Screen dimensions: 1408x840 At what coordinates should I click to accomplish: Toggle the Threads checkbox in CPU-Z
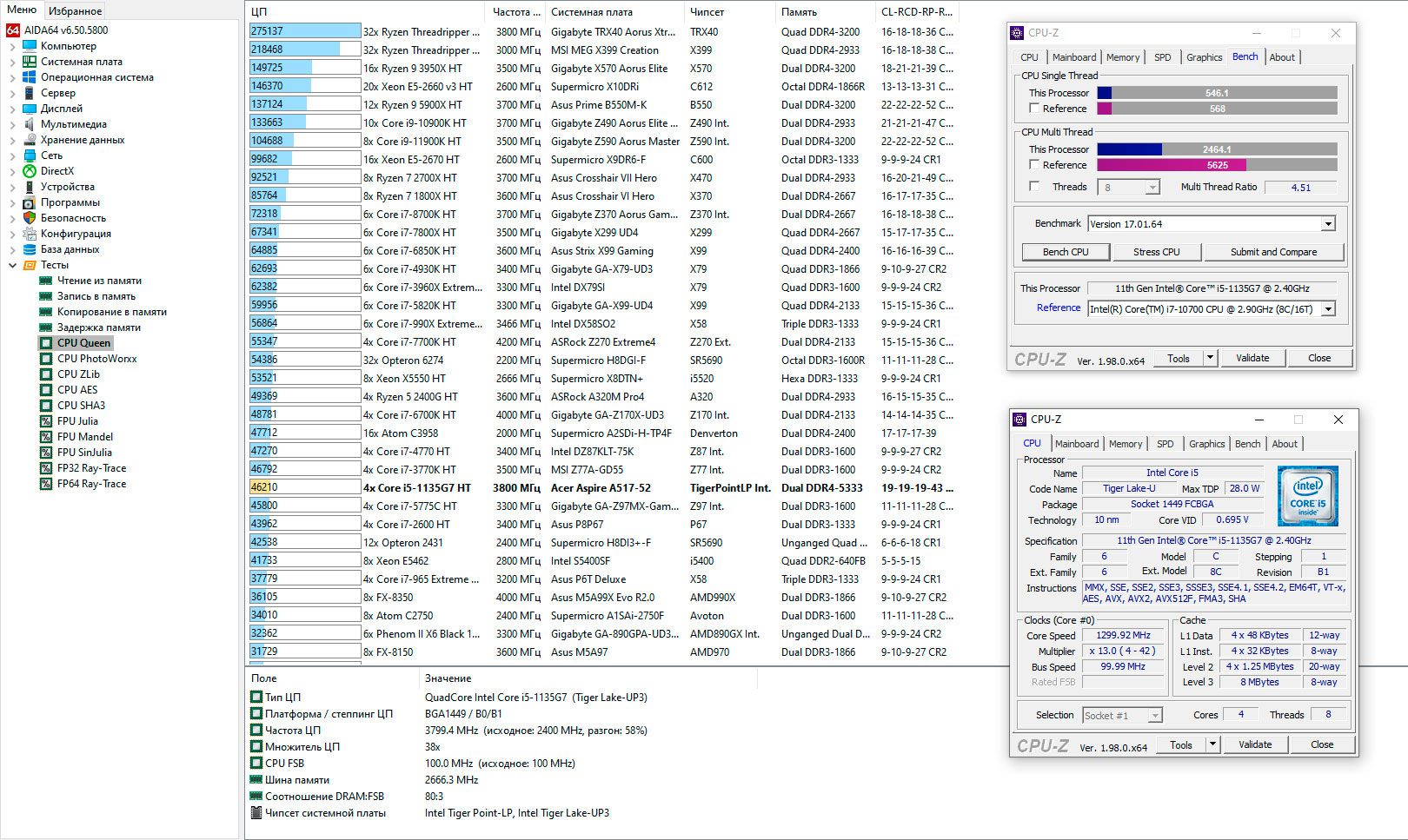[x=1034, y=186]
